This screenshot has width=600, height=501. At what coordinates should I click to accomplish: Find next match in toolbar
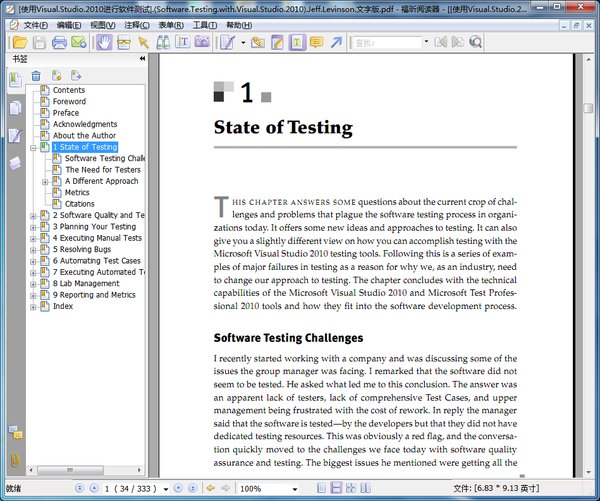(x=457, y=42)
